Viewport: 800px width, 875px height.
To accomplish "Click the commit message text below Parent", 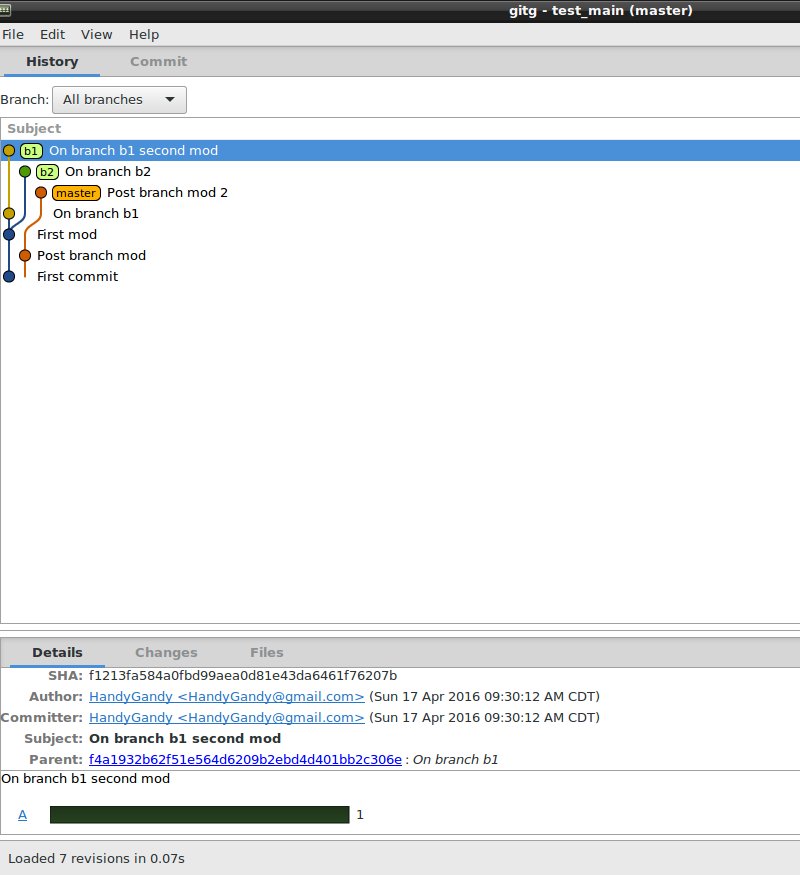I will [x=85, y=779].
